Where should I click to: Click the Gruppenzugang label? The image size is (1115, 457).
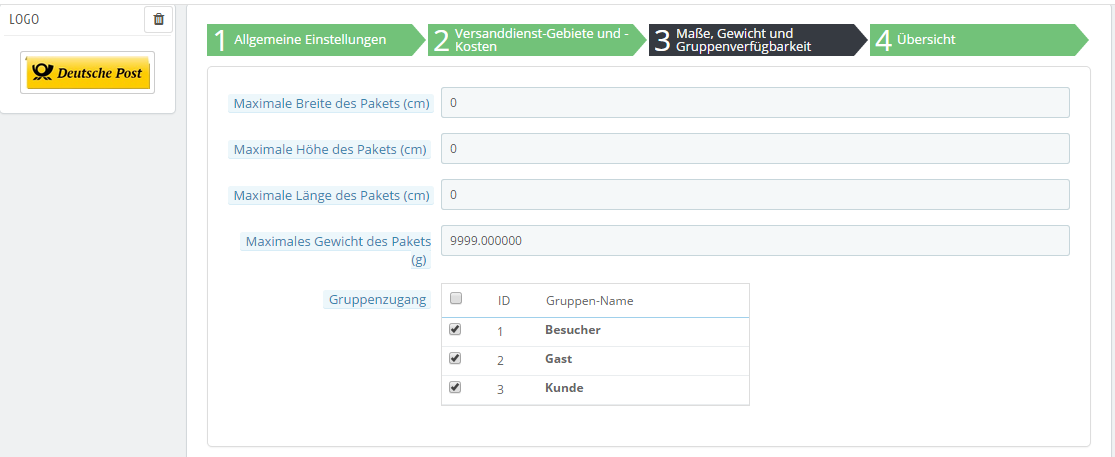(377, 299)
